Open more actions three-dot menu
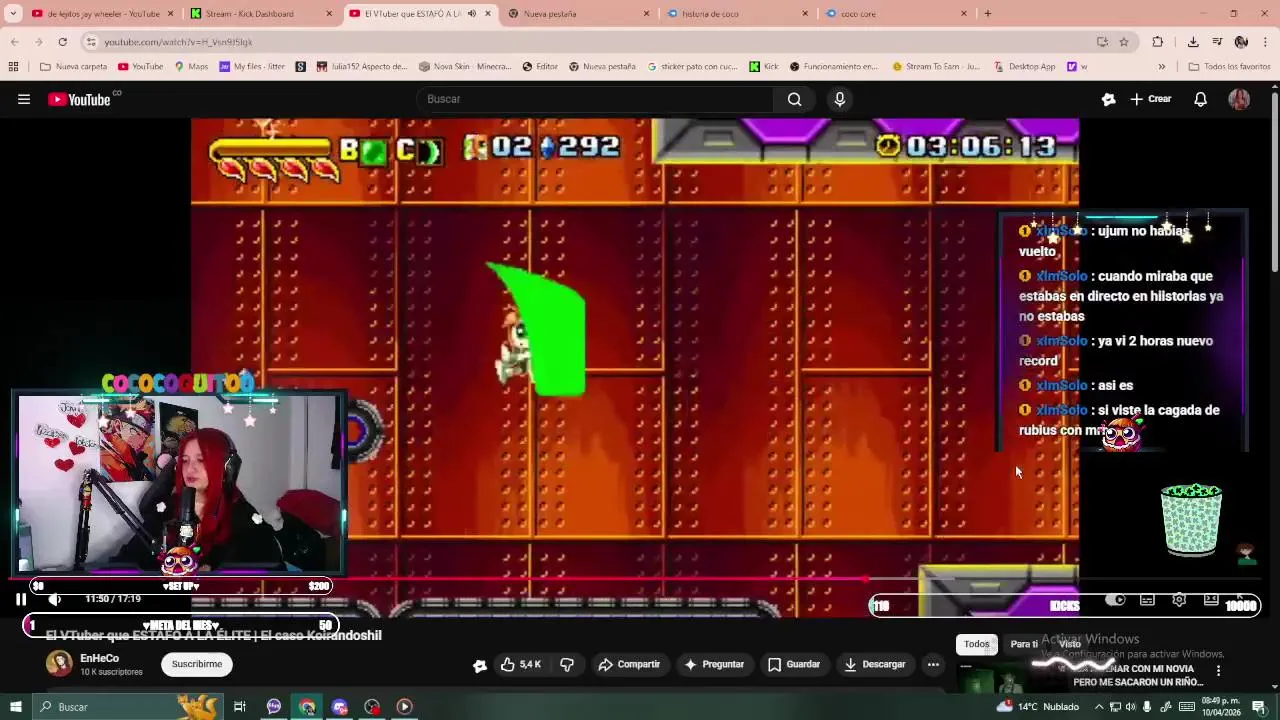This screenshot has width=1280, height=720. 933,664
